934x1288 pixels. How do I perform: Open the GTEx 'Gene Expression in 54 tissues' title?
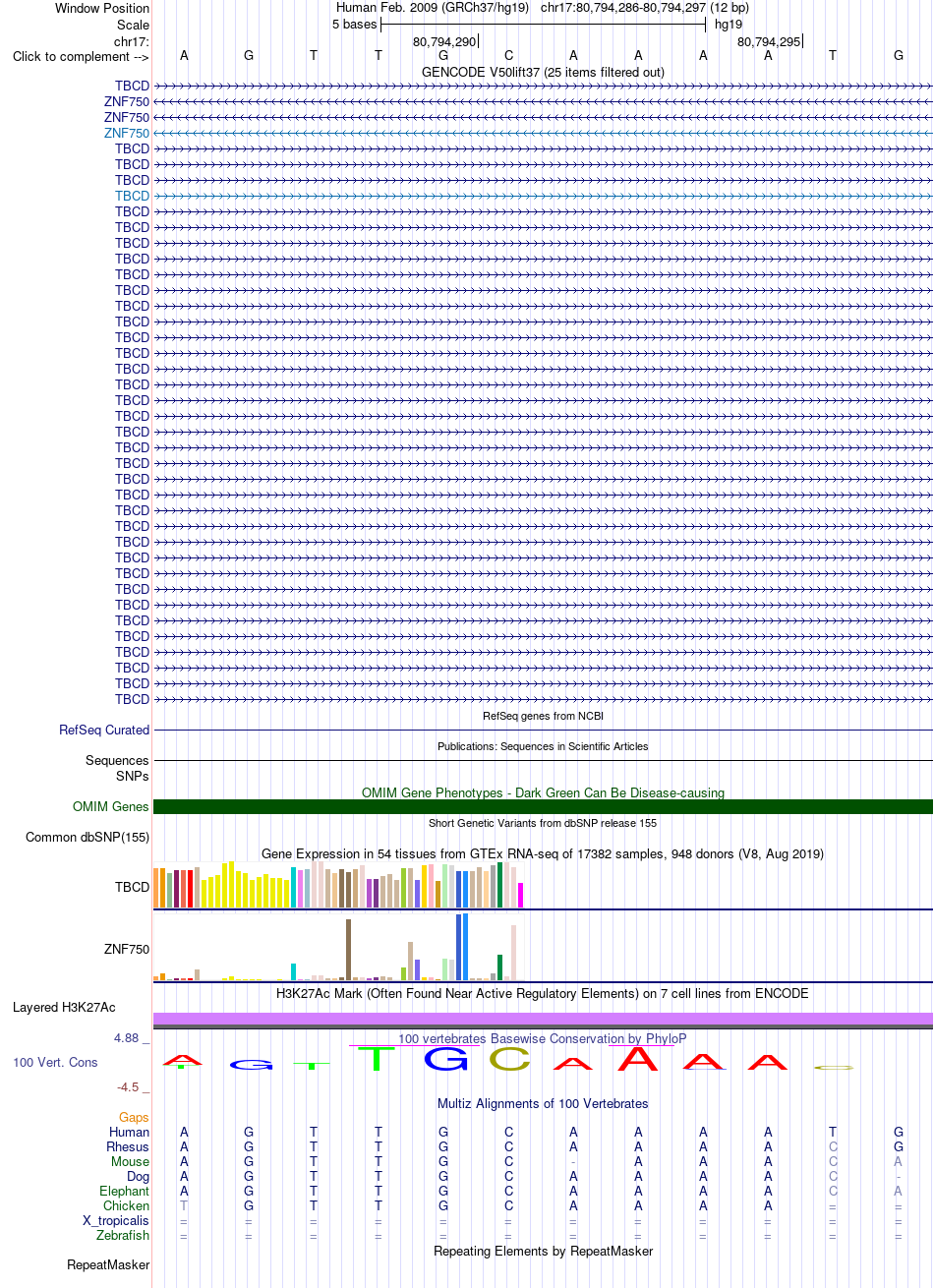click(x=543, y=853)
